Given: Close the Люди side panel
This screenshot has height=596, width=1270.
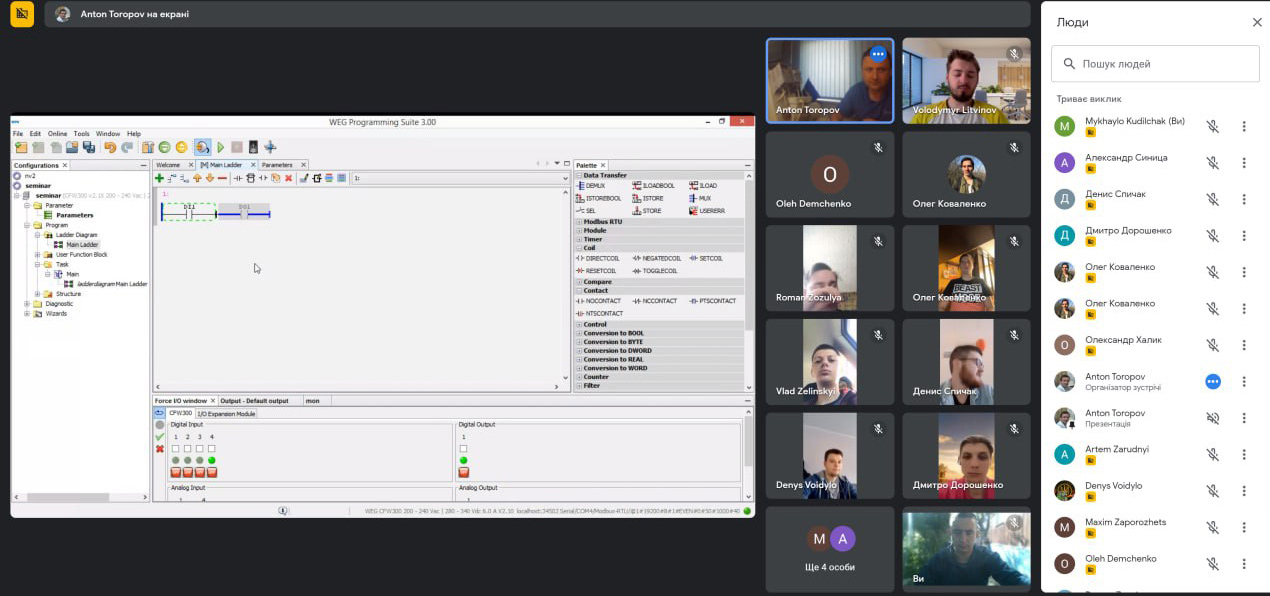Looking at the screenshot, I should 1257,22.
